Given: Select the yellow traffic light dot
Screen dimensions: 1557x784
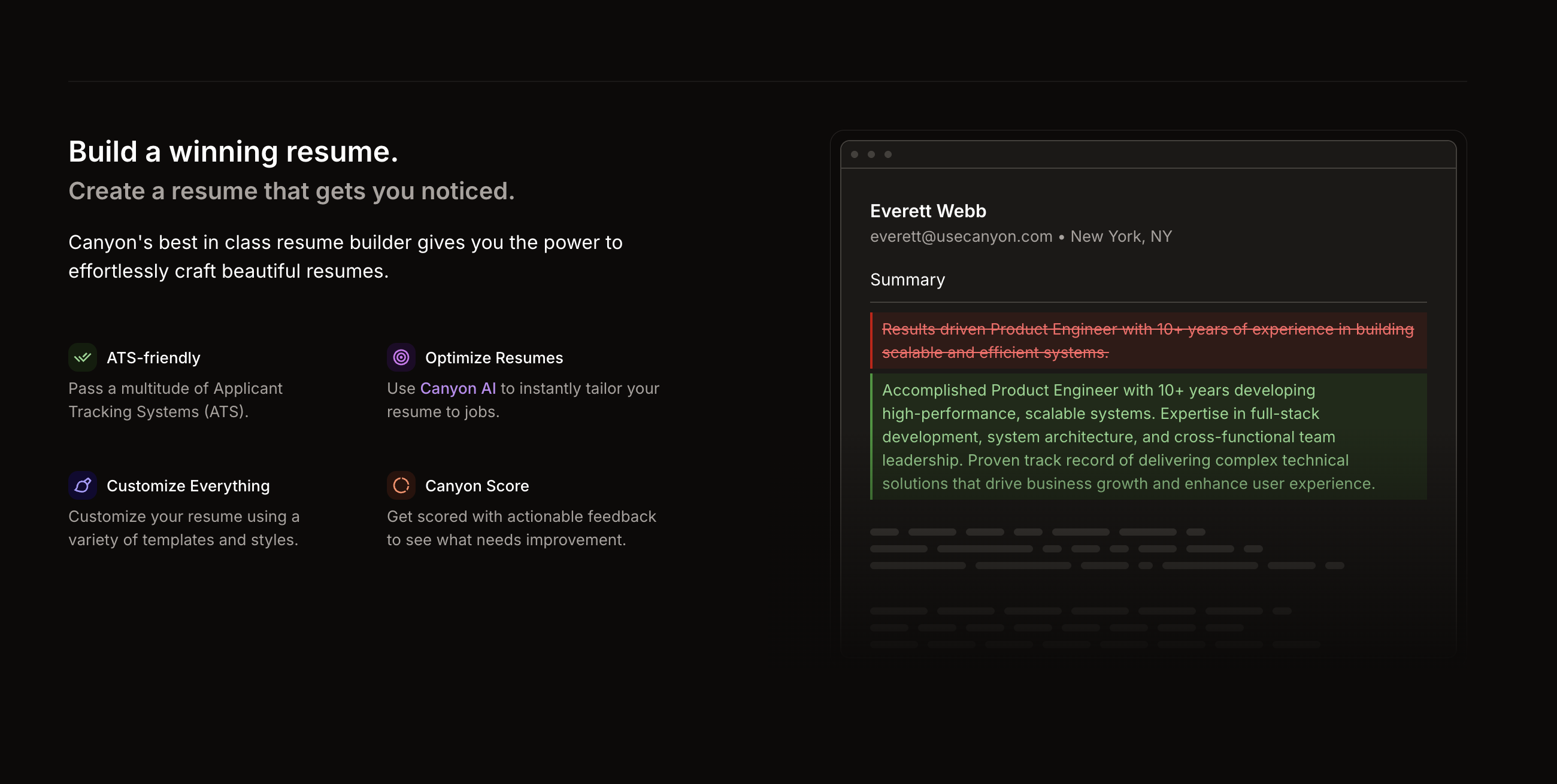Looking at the screenshot, I should (x=871, y=154).
